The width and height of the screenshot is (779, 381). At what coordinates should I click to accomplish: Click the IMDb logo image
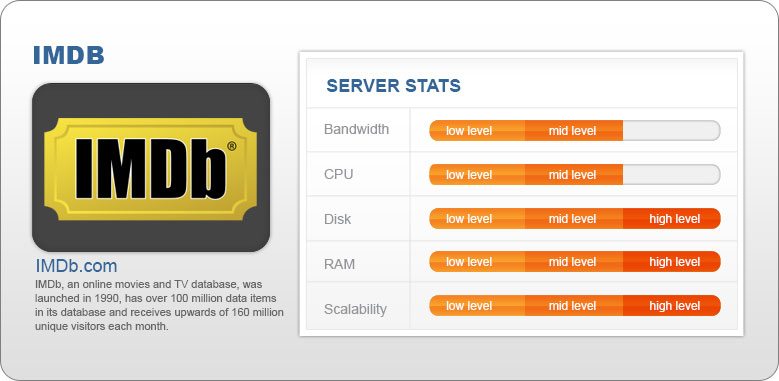(151, 167)
